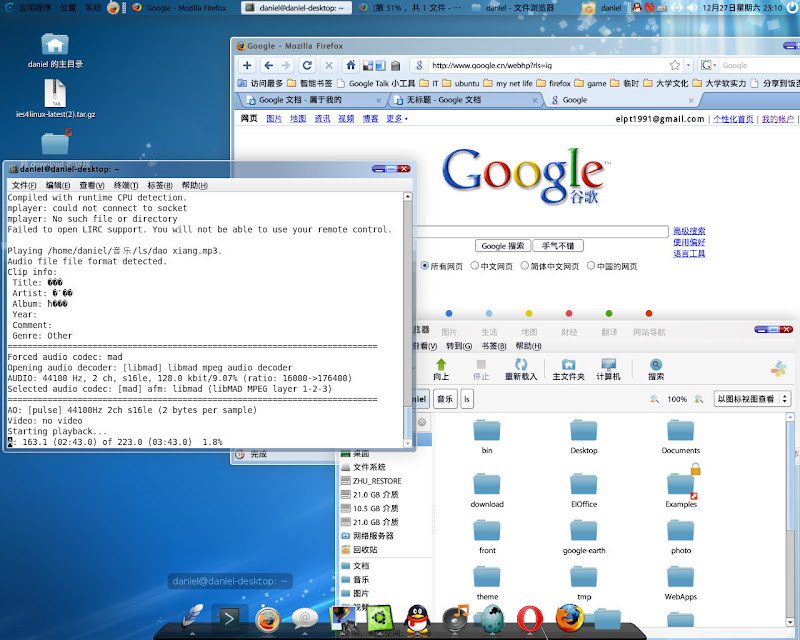
Task: Open 语言工具 link
Action: click(x=689, y=254)
